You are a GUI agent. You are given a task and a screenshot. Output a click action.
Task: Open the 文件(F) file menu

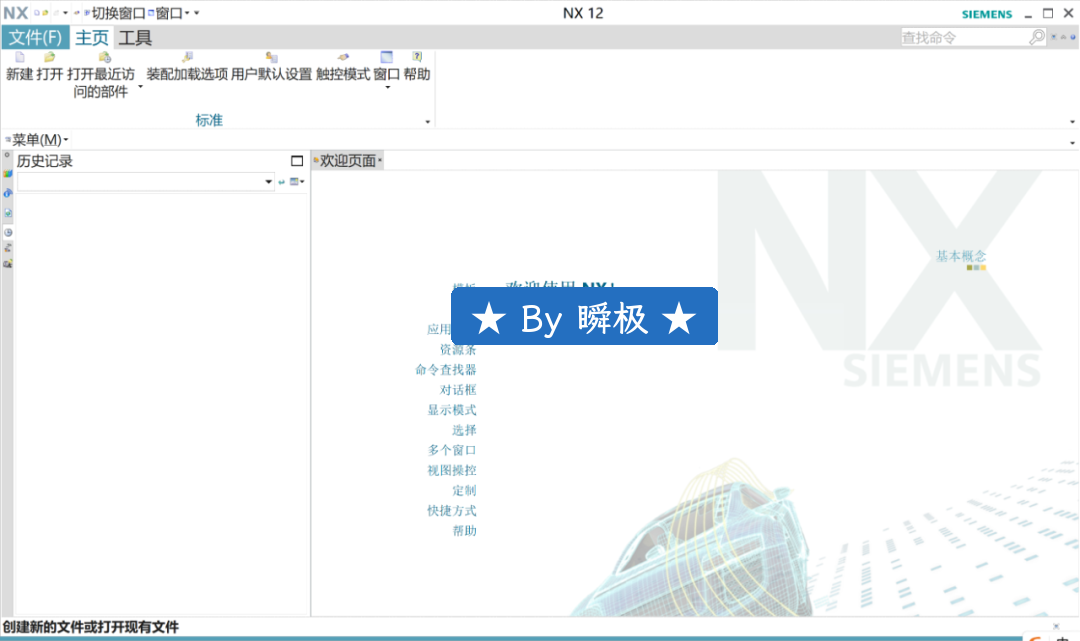(x=35, y=38)
